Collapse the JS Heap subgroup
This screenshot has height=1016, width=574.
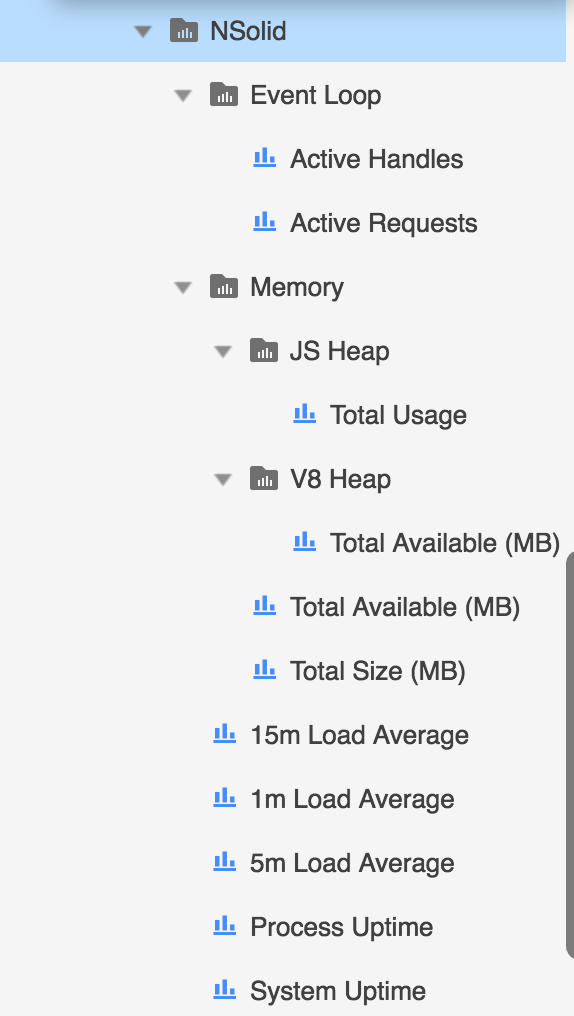pyautogui.click(x=223, y=351)
